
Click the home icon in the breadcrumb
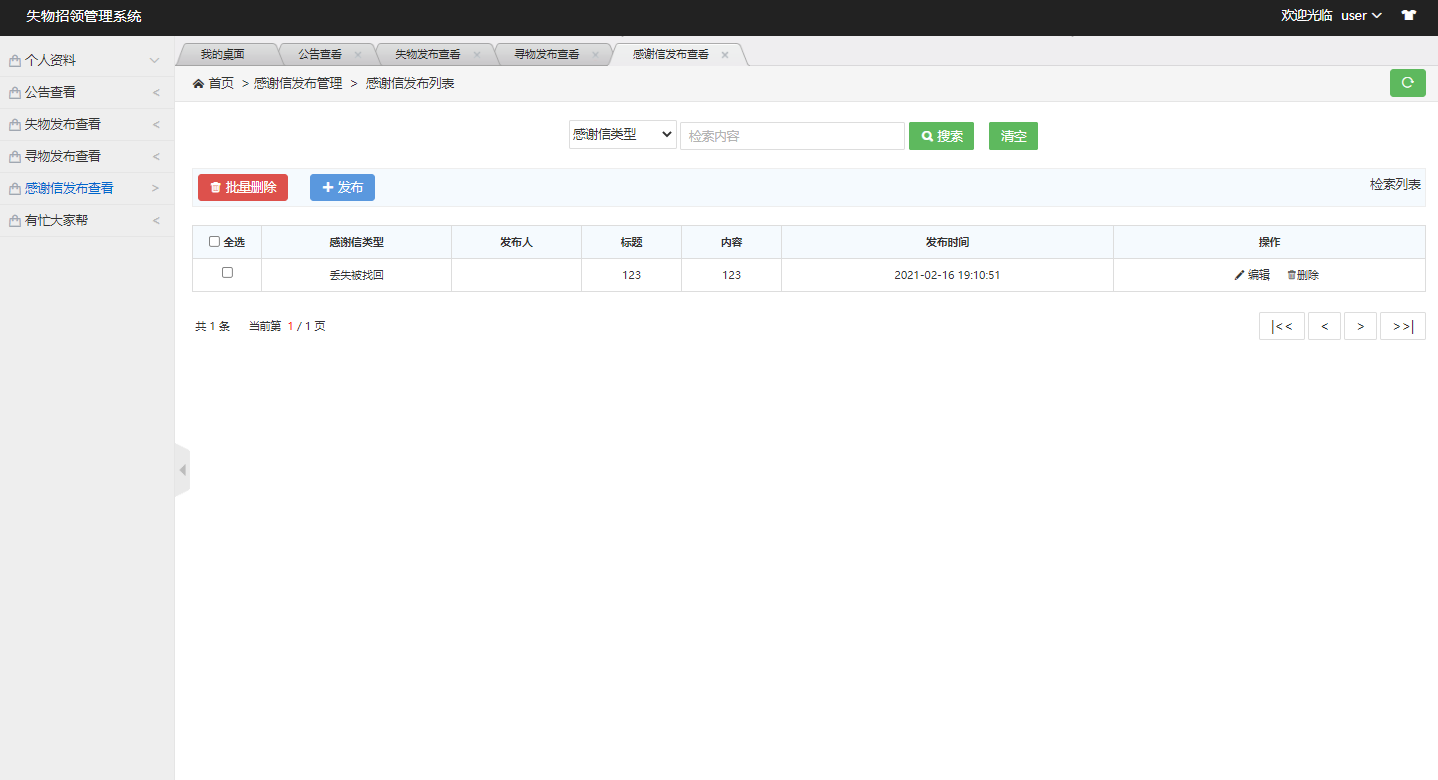(197, 83)
